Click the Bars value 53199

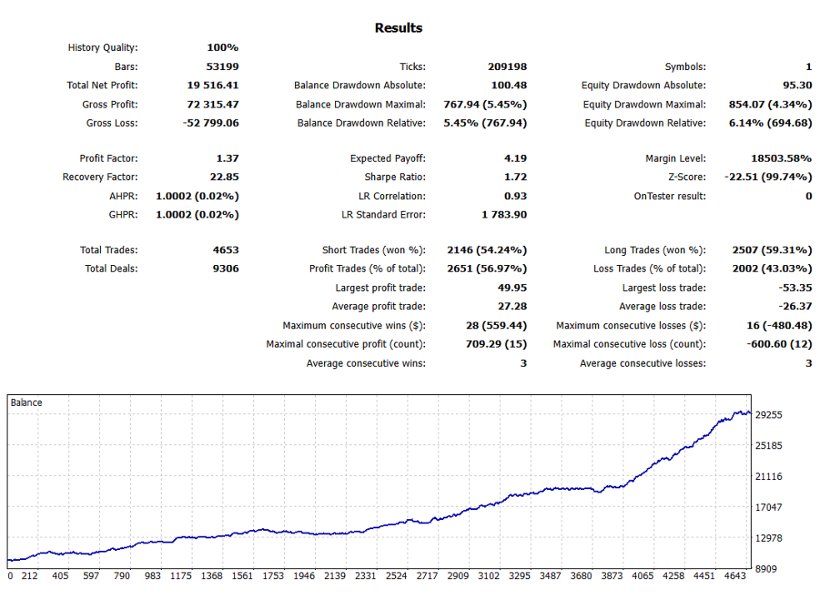223,66
